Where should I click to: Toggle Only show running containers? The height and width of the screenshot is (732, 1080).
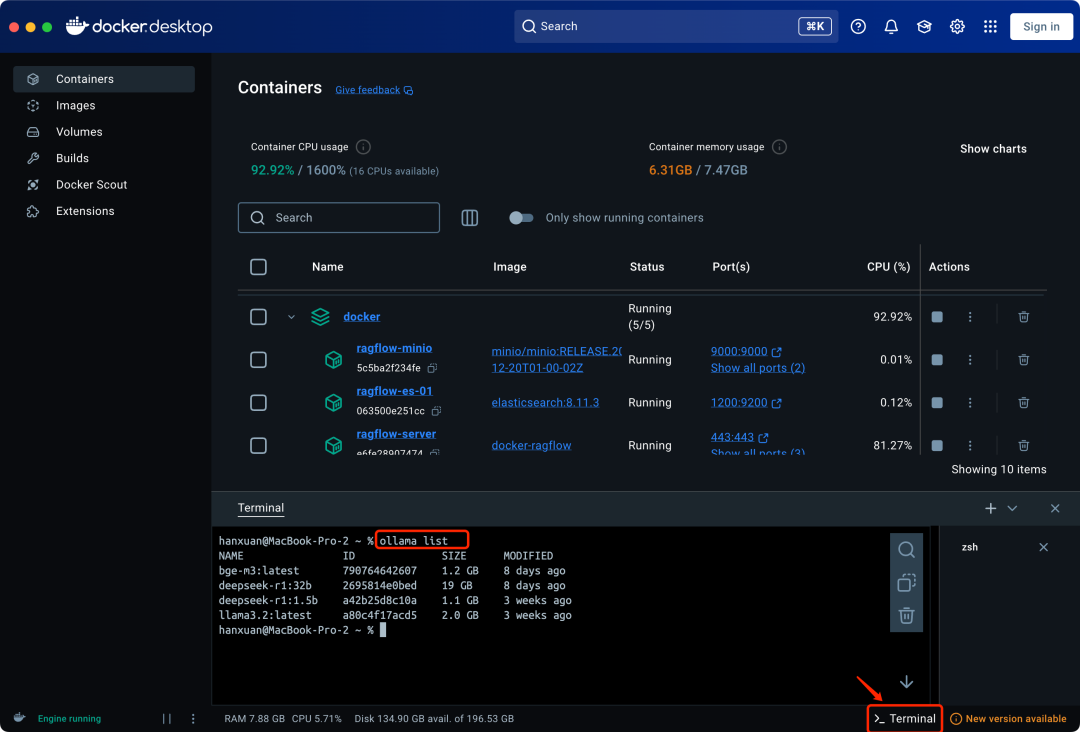tap(521, 218)
